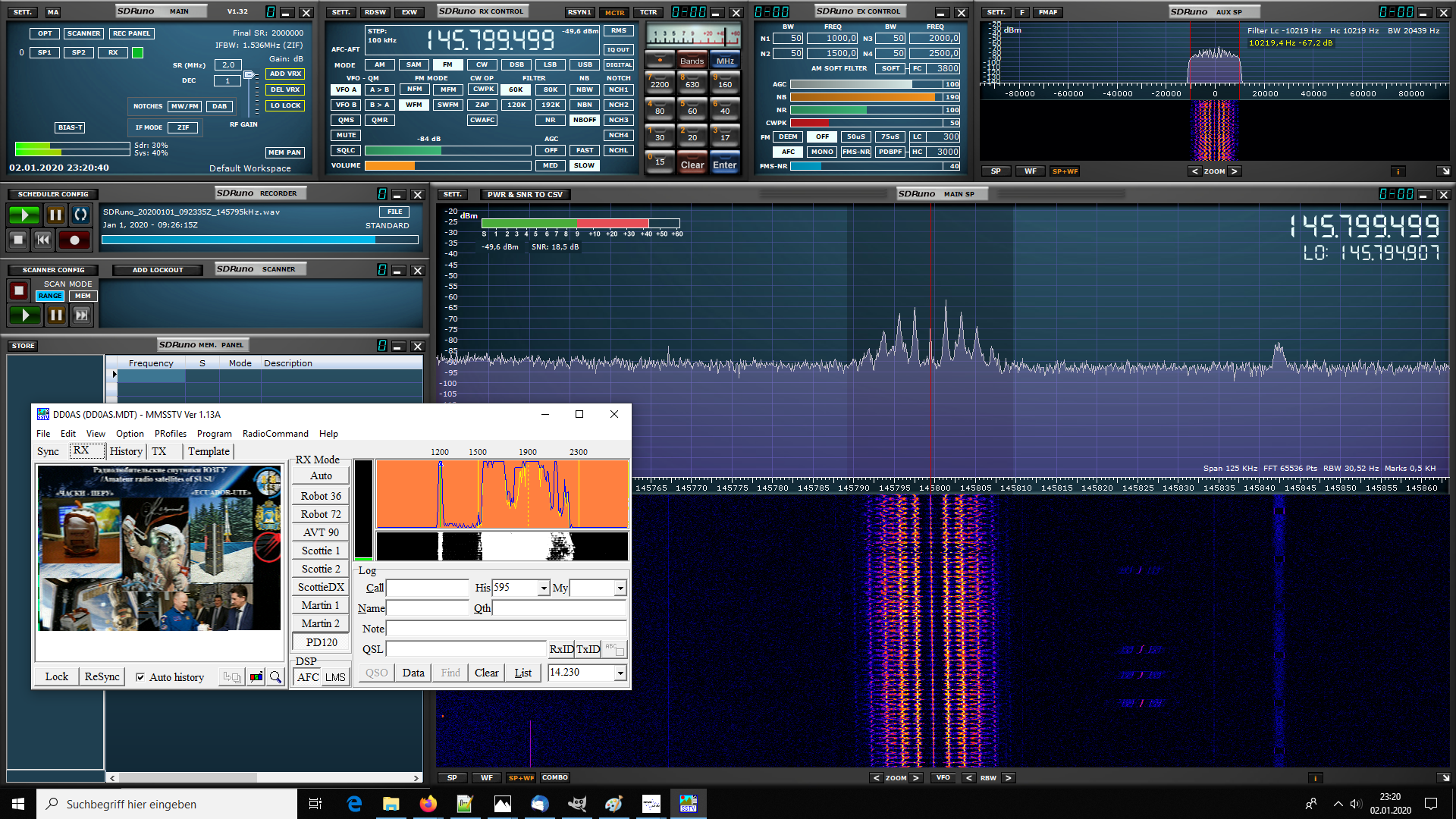Open the His RST dropdown

point(543,588)
